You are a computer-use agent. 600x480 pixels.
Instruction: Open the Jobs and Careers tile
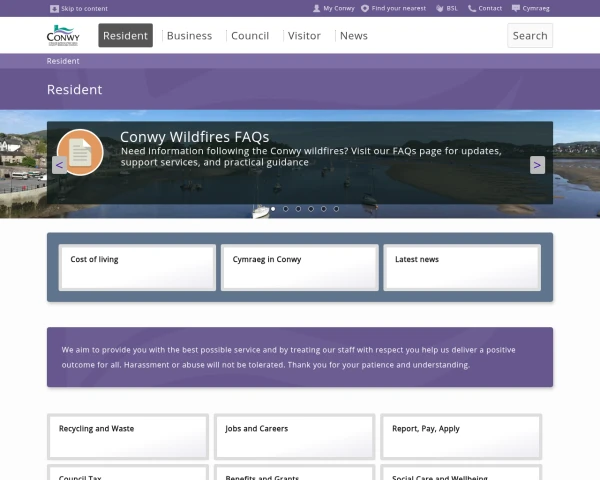(295, 436)
